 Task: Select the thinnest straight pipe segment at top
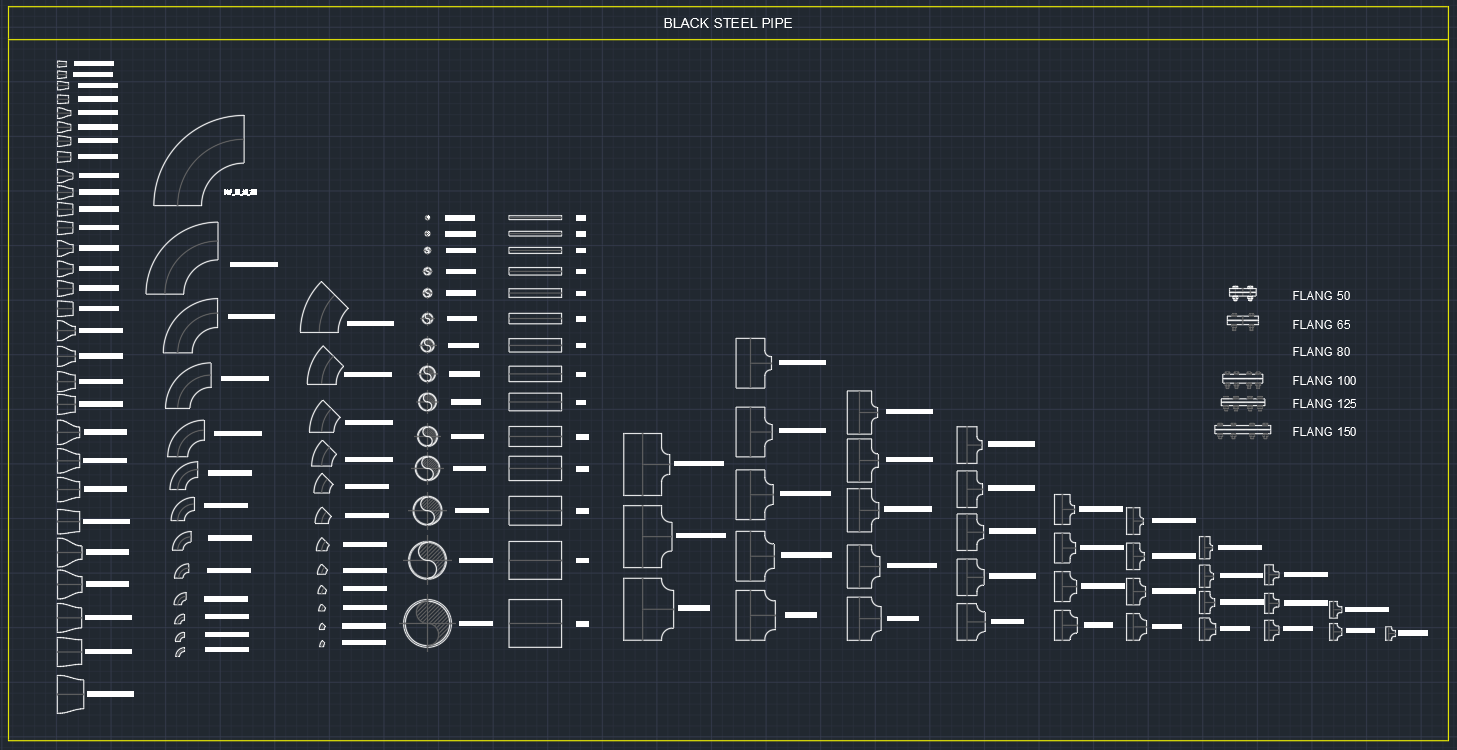pyautogui.click(x=535, y=217)
